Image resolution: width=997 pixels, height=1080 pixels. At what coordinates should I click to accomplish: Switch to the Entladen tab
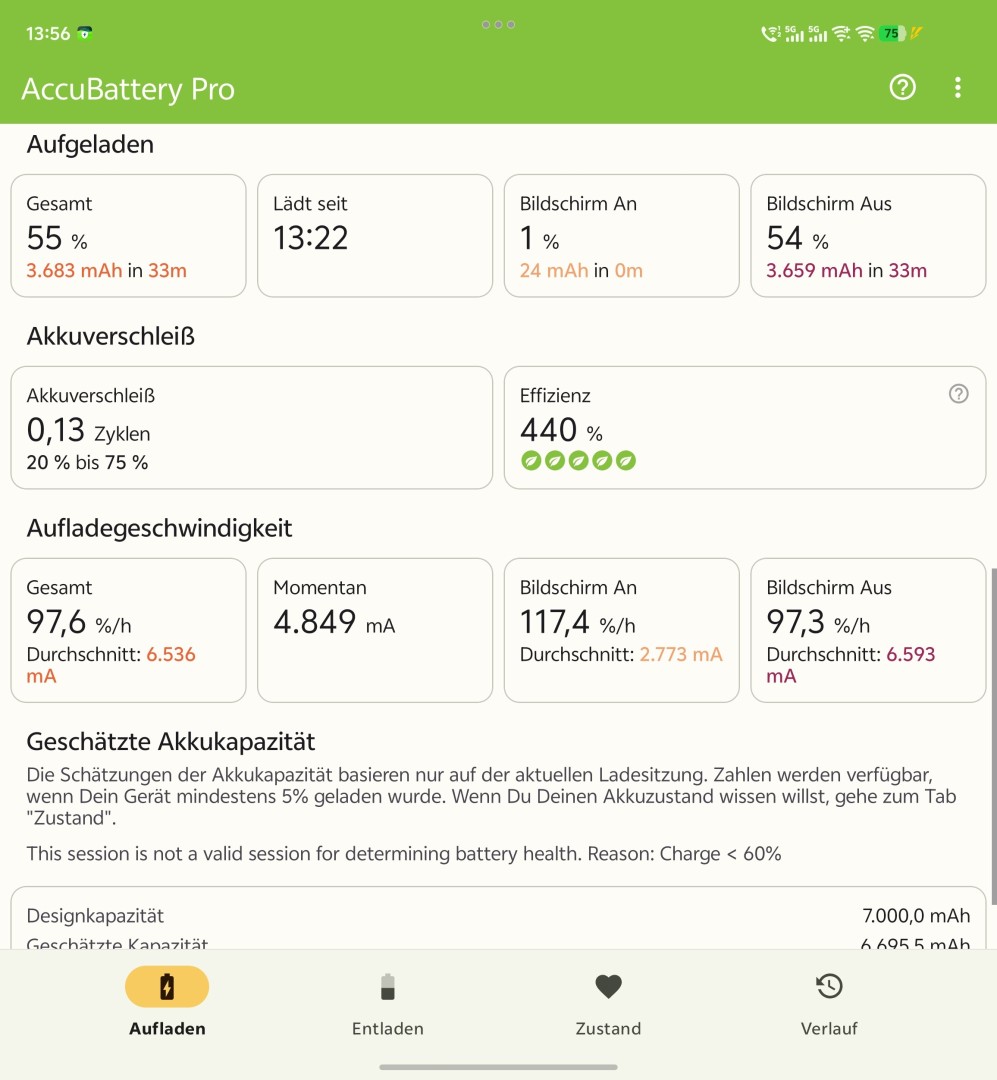tap(387, 1004)
